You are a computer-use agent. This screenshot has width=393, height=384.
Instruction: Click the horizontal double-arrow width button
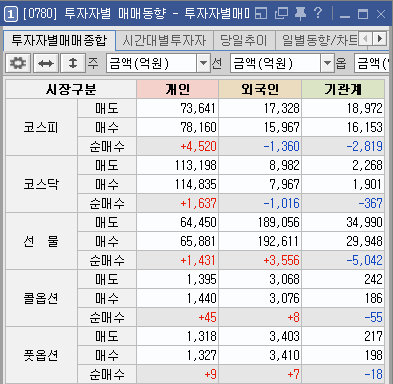pyautogui.click(x=46, y=63)
